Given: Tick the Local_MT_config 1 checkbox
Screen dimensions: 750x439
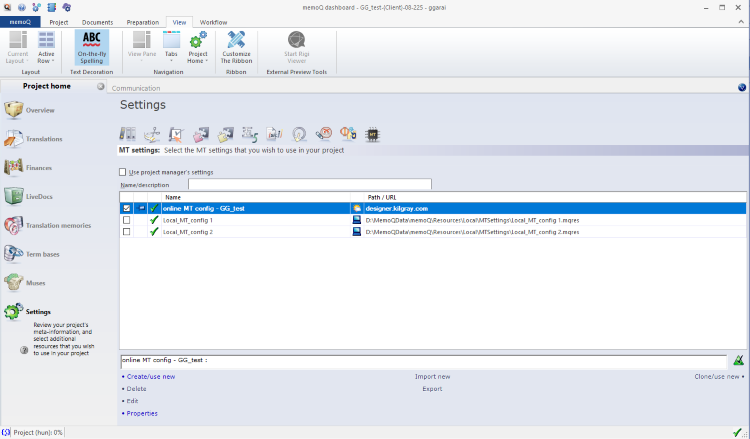Looking at the screenshot, I should [x=126, y=220].
